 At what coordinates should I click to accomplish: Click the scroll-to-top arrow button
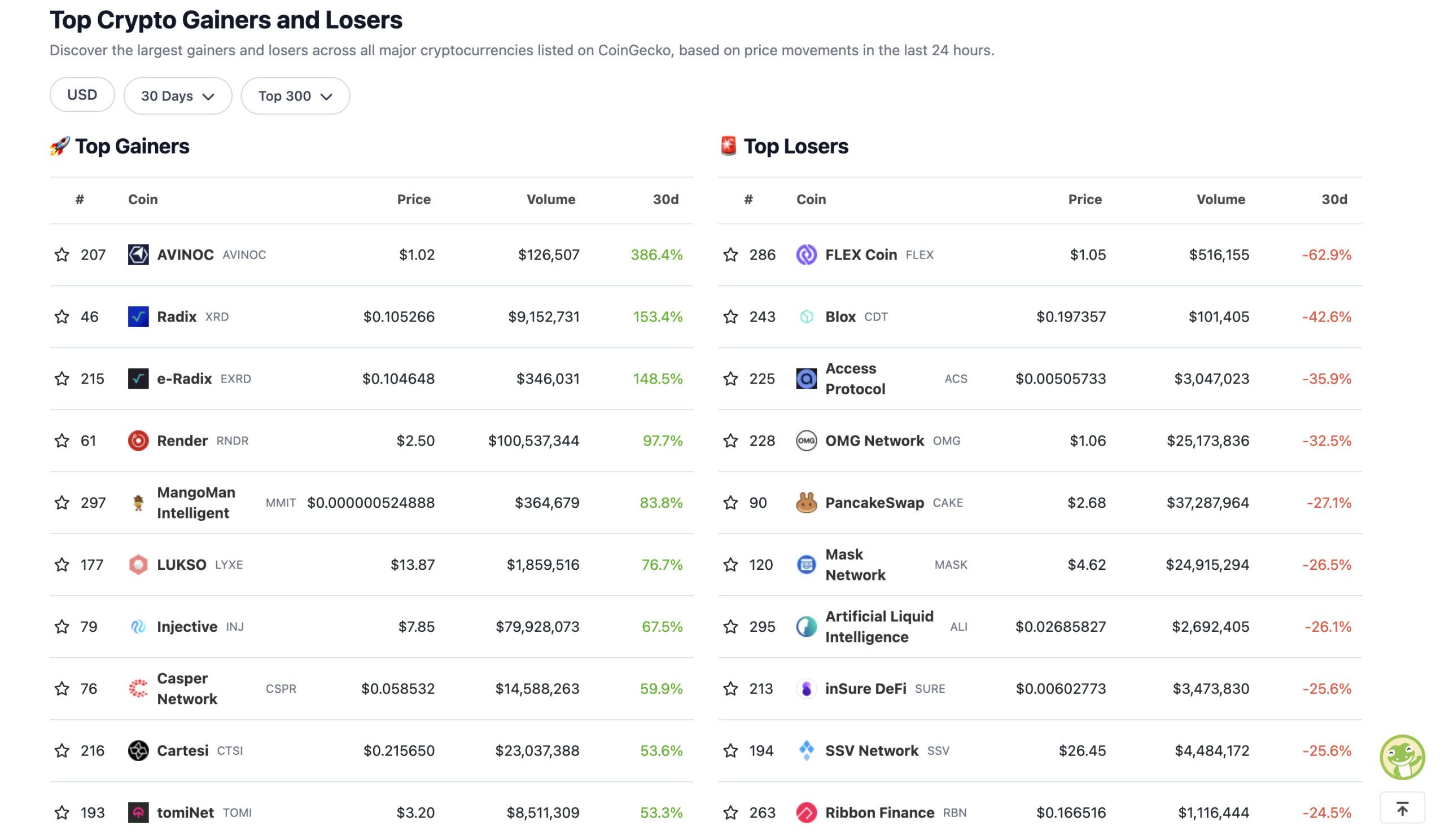click(1402, 808)
